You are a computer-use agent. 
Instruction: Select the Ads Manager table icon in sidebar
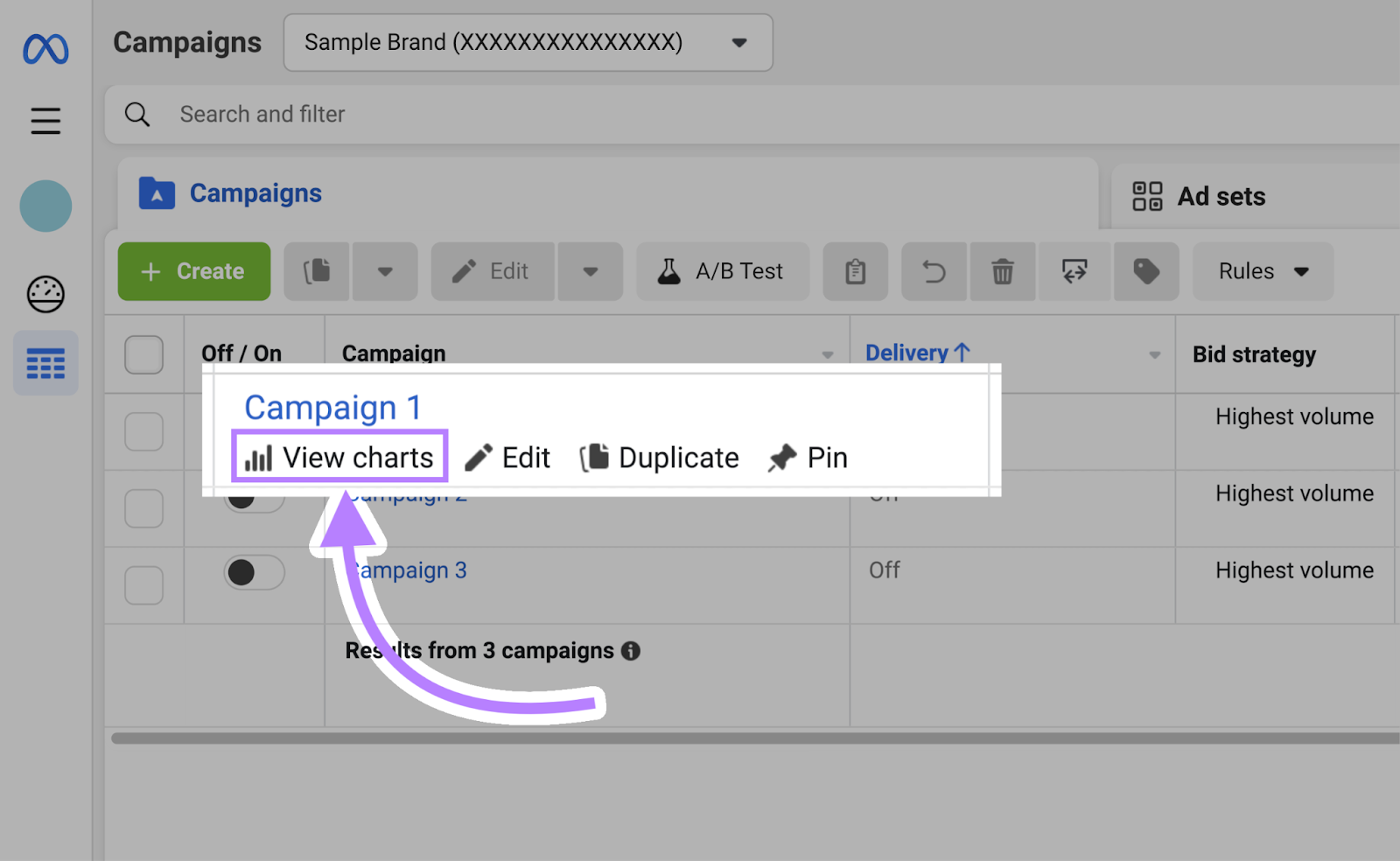(x=45, y=362)
